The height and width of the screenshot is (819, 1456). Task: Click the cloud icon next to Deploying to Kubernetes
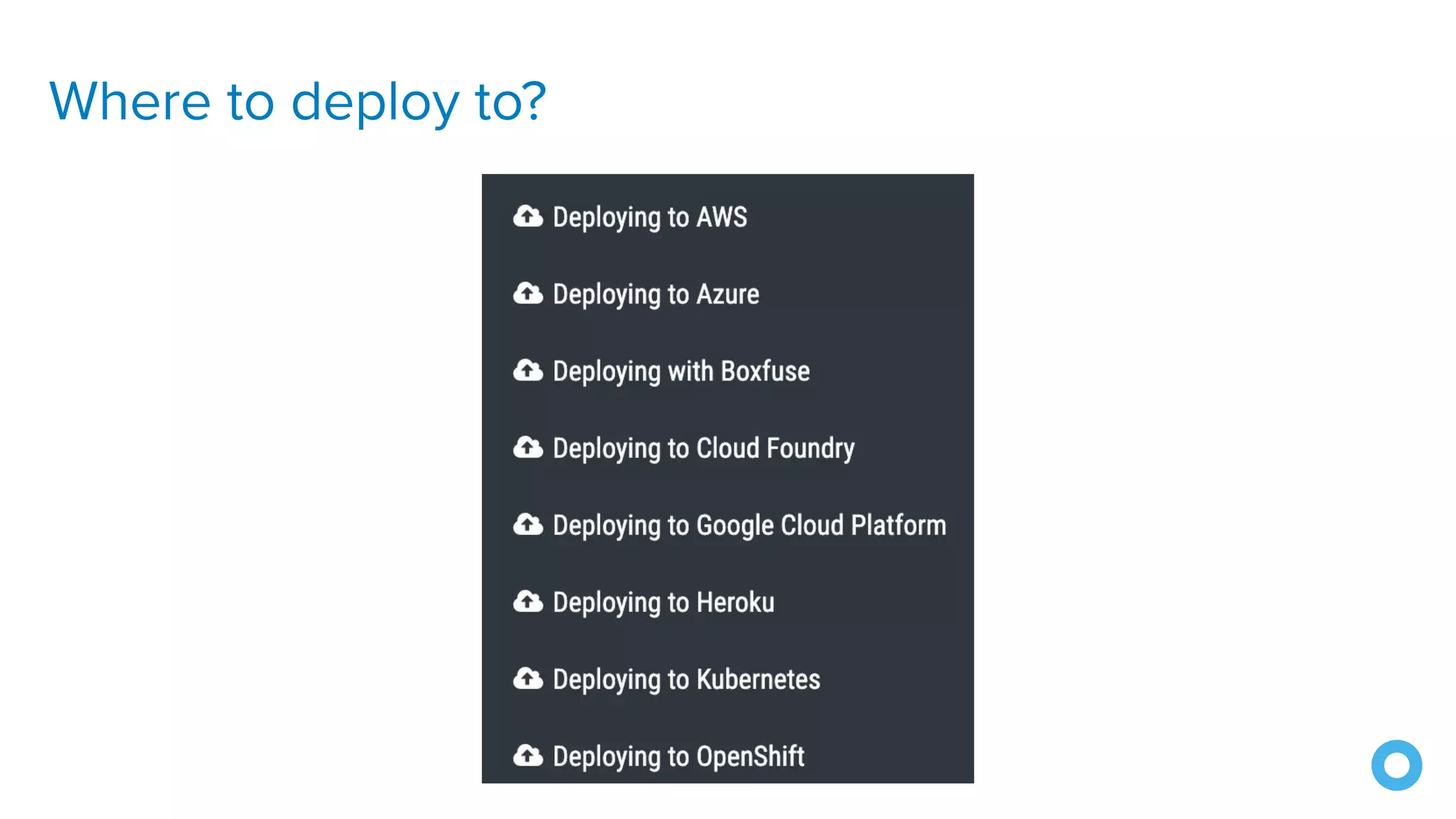528,678
